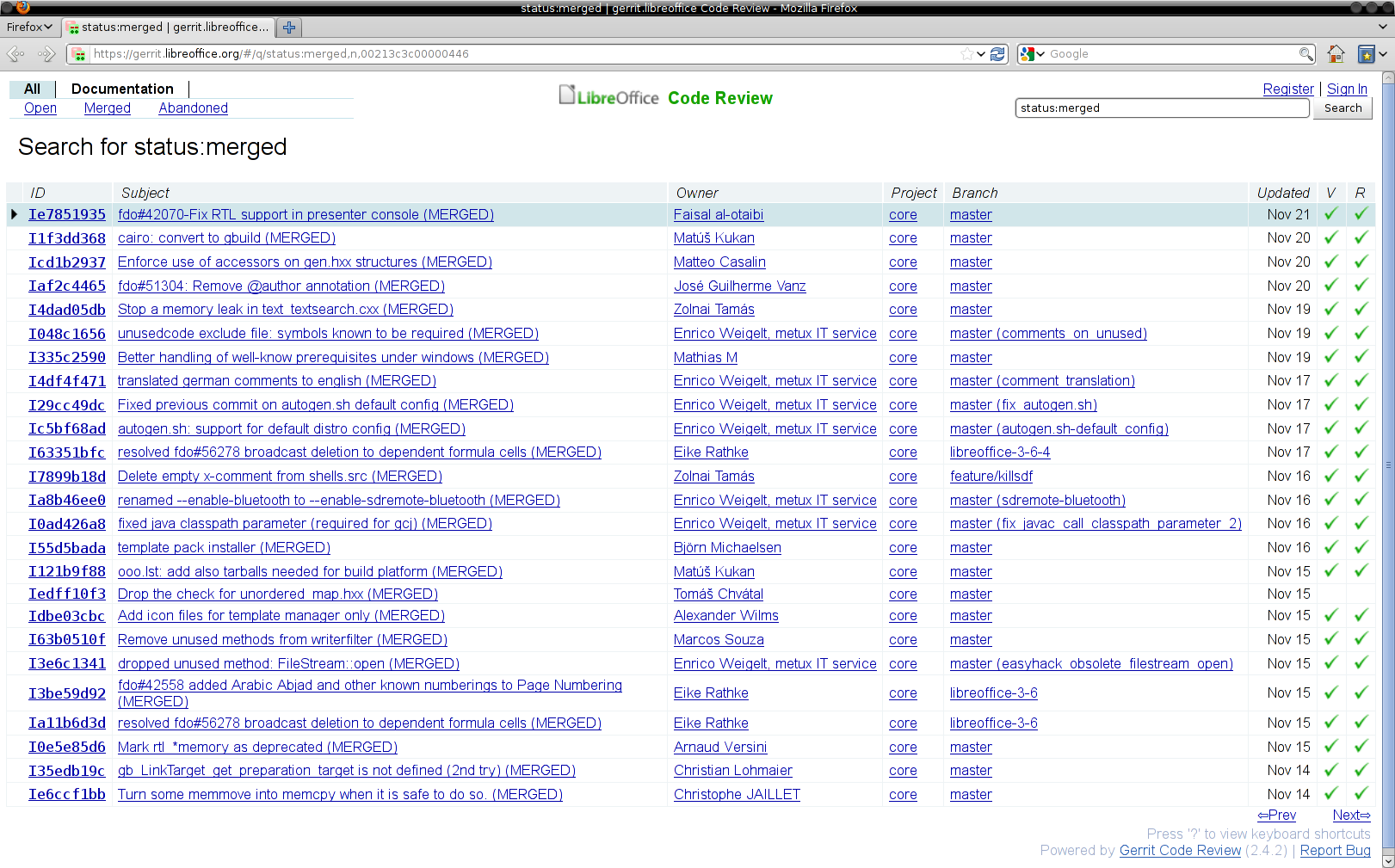Click the Home icon in toolbar
Viewport: 1395px width, 868px height.
1336,54
